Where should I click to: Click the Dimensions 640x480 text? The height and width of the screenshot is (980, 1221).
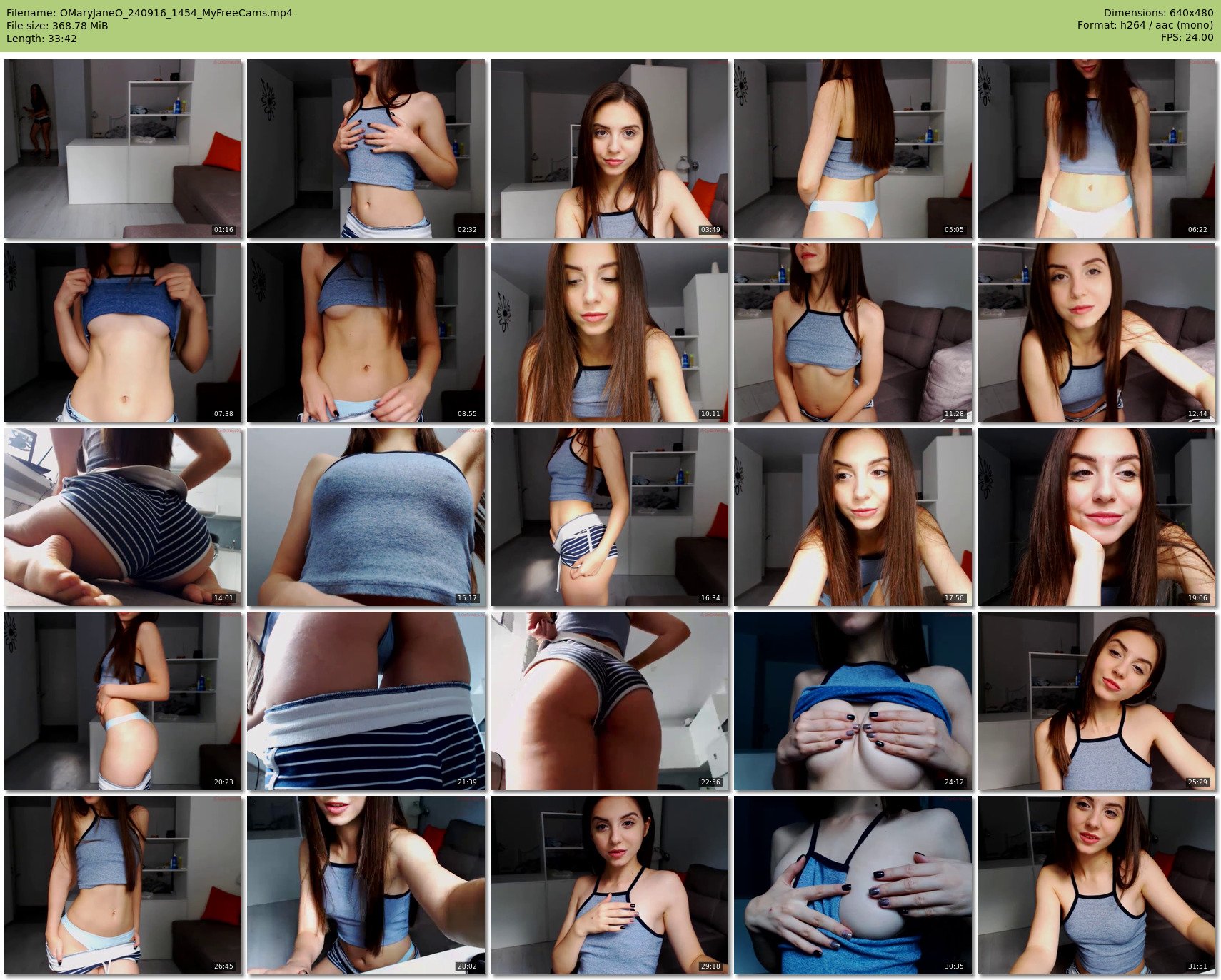point(1158,13)
